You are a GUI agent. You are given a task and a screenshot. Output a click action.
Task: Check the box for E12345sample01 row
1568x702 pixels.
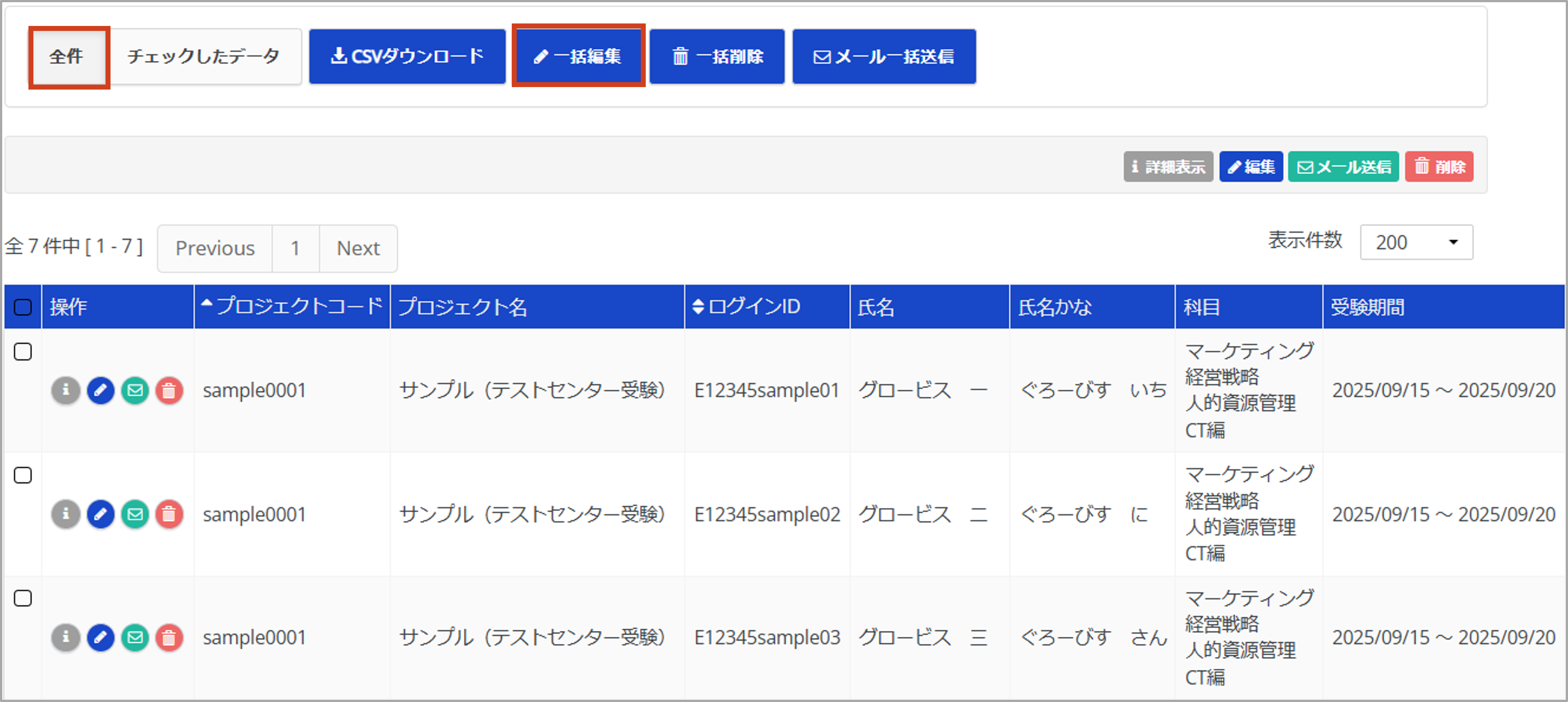(22, 352)
